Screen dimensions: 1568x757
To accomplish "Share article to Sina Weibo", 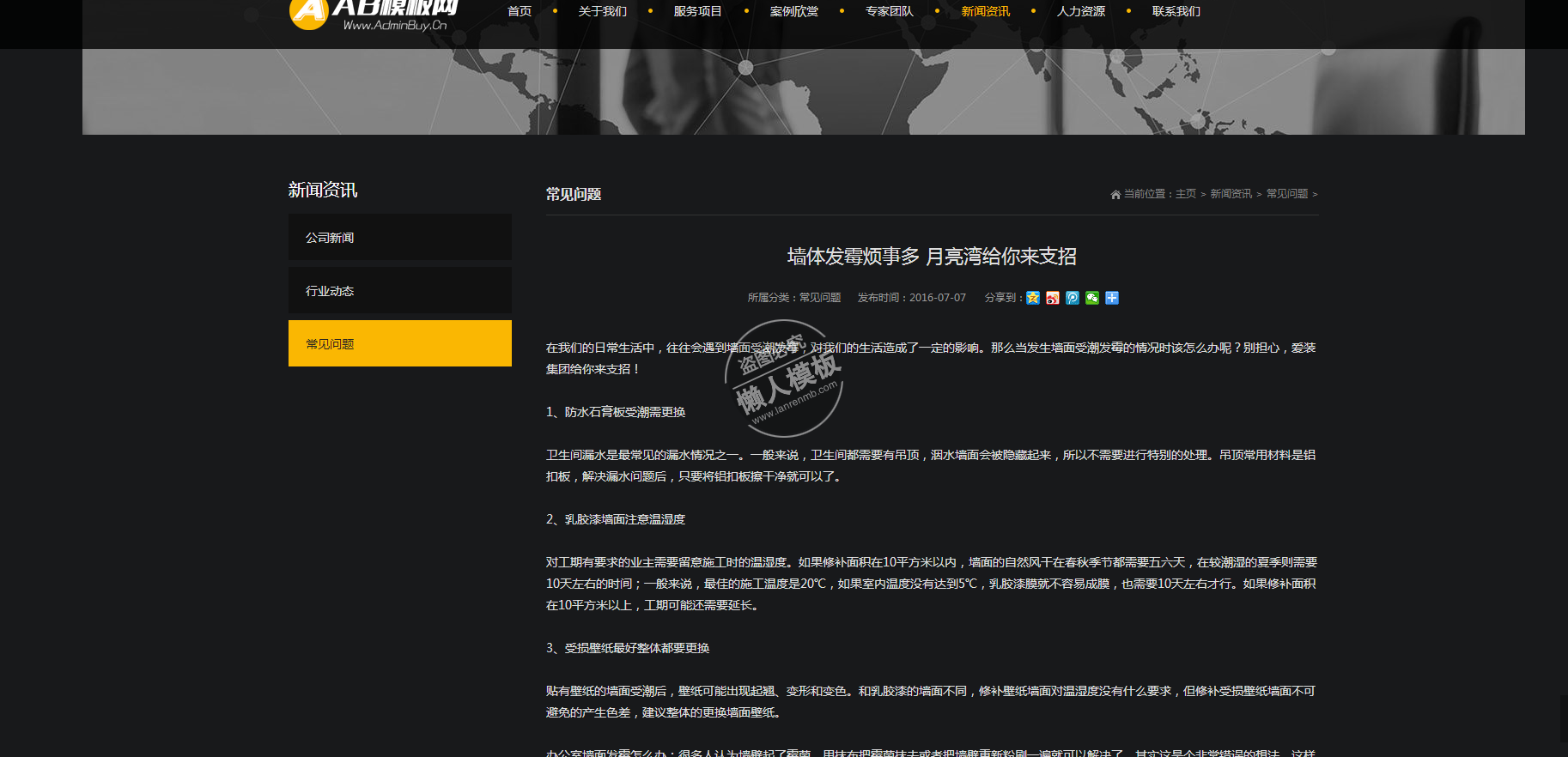I will [x=1053, y=298].
